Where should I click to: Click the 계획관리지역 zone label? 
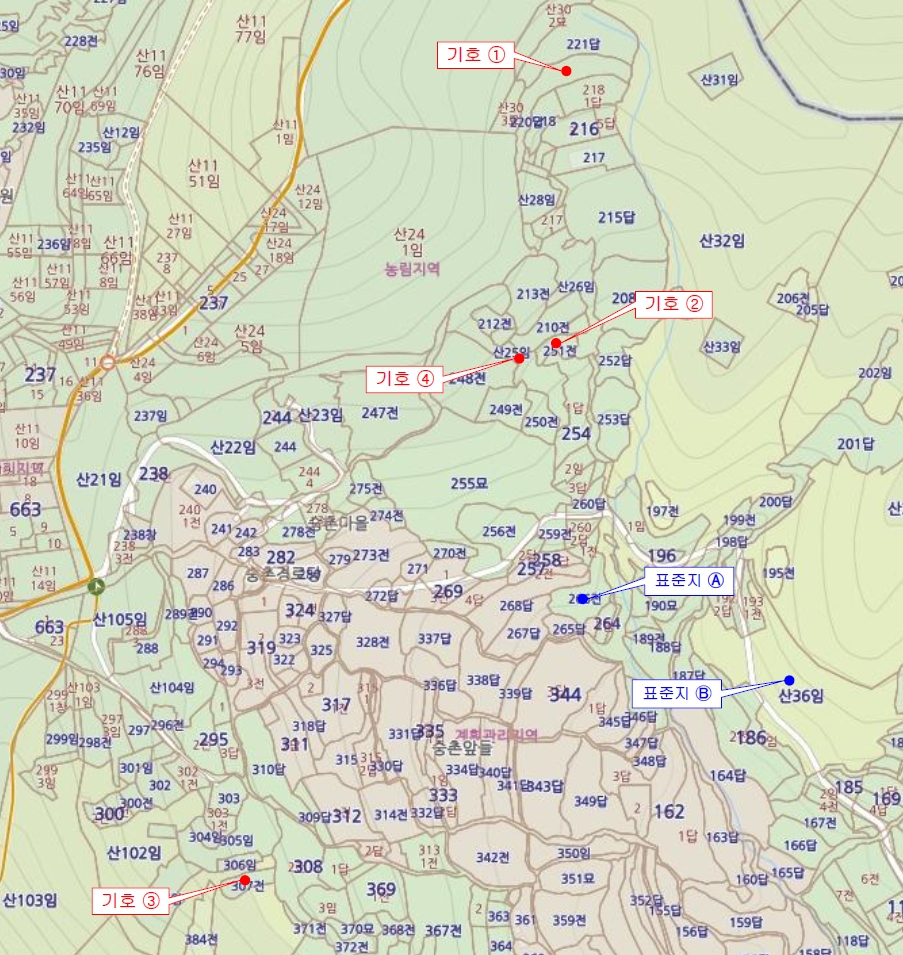tap(496, 734)
